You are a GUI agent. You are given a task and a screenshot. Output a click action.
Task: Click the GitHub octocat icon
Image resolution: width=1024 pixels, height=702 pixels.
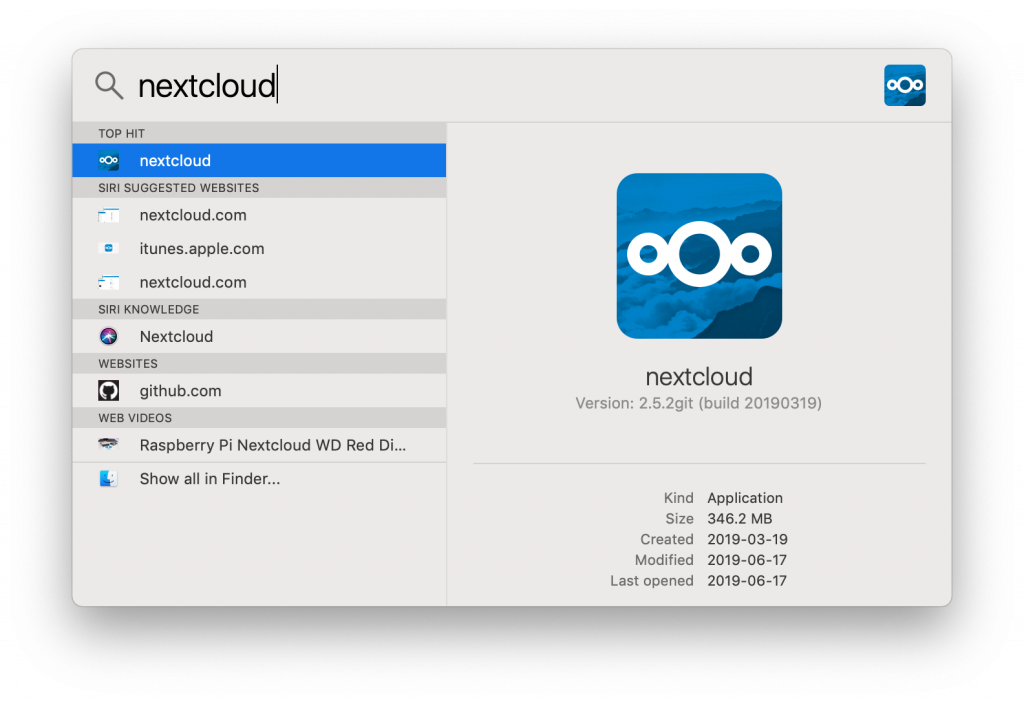109,391
